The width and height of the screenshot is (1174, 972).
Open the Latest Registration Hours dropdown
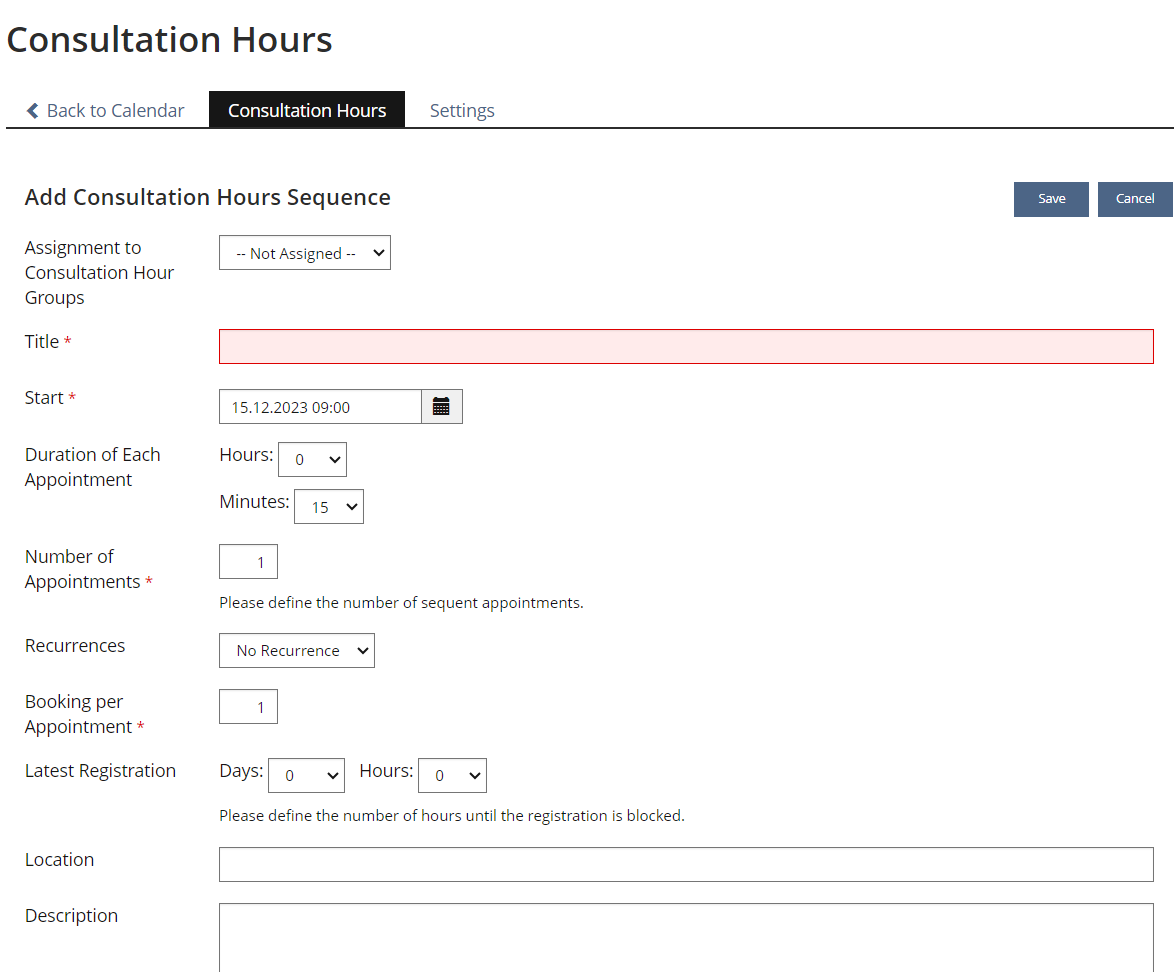(452, 776)
